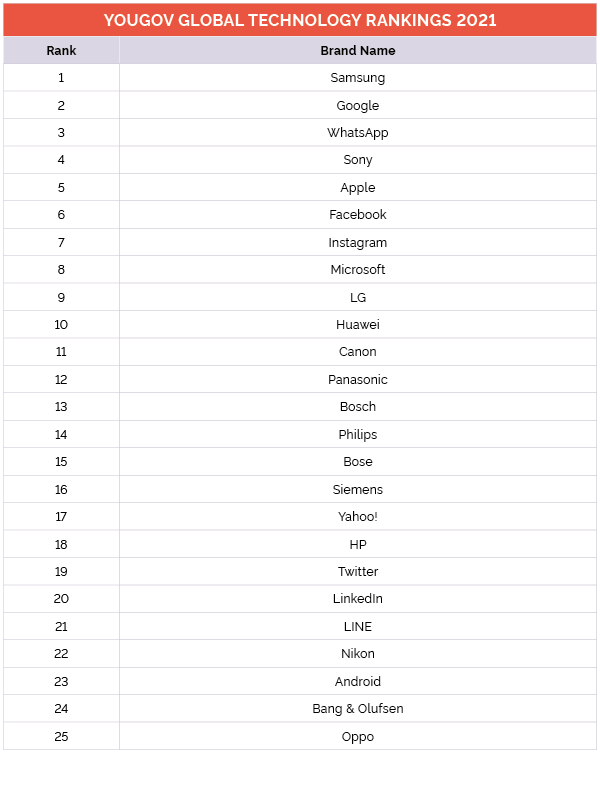Select the Facebook brand entry

click(358, 215)
